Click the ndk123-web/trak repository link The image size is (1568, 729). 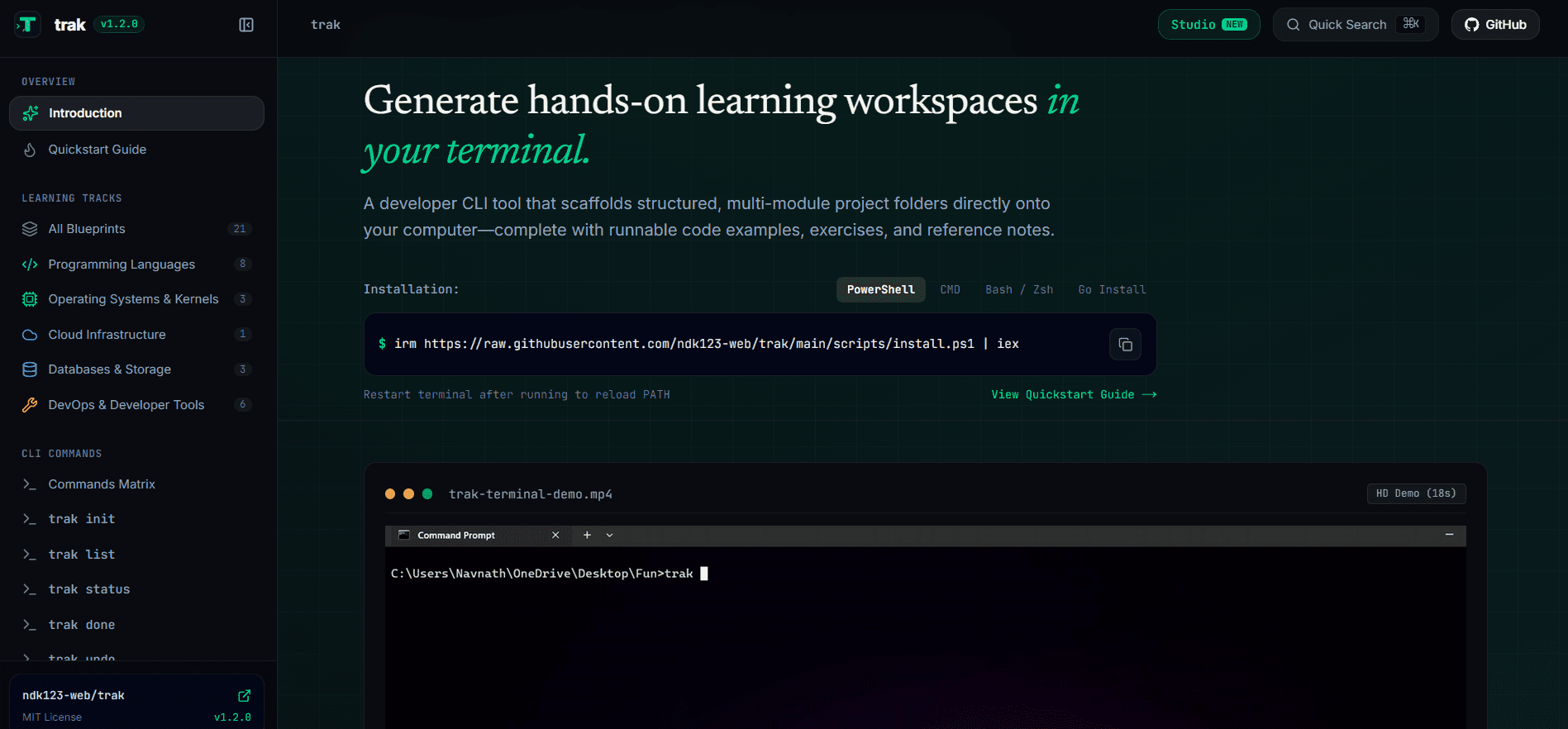click(74, 696)
